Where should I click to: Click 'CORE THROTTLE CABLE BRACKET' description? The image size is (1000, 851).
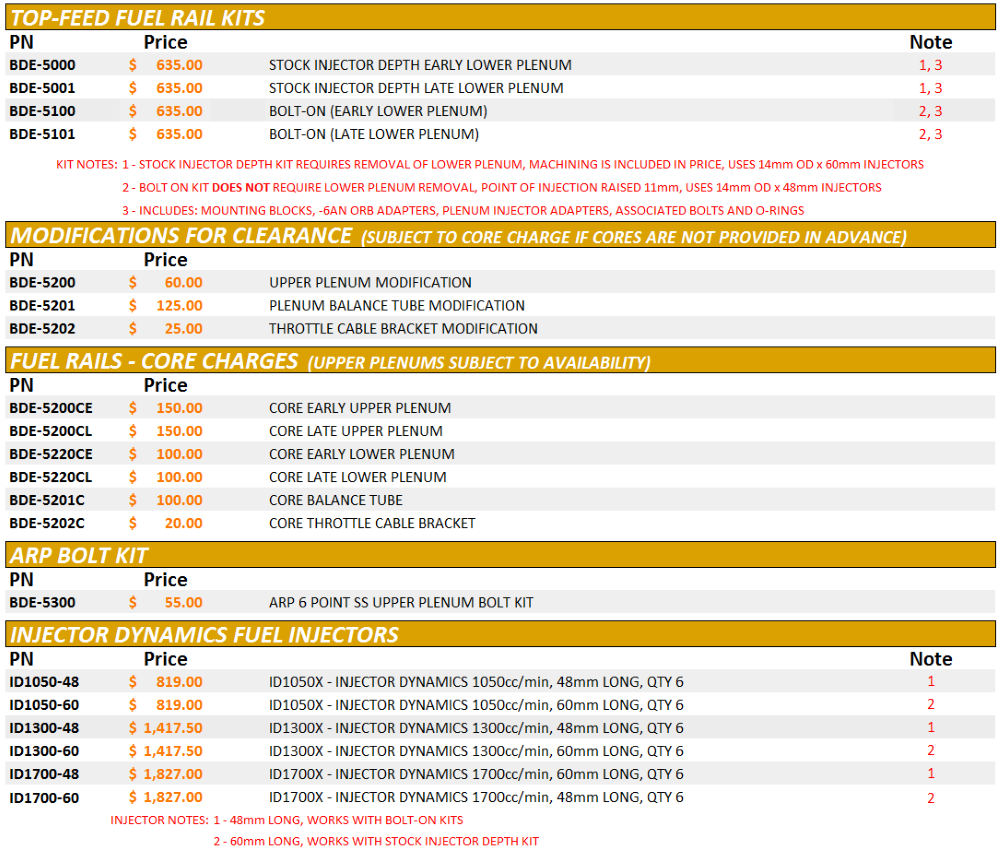pos(372,523)
